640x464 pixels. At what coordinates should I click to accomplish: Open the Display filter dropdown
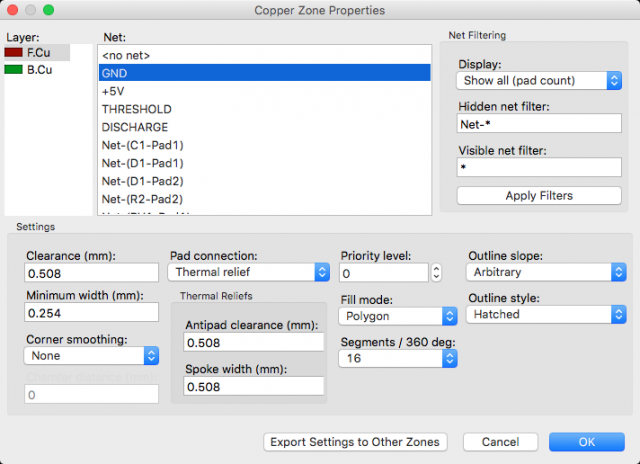(539, 80)
